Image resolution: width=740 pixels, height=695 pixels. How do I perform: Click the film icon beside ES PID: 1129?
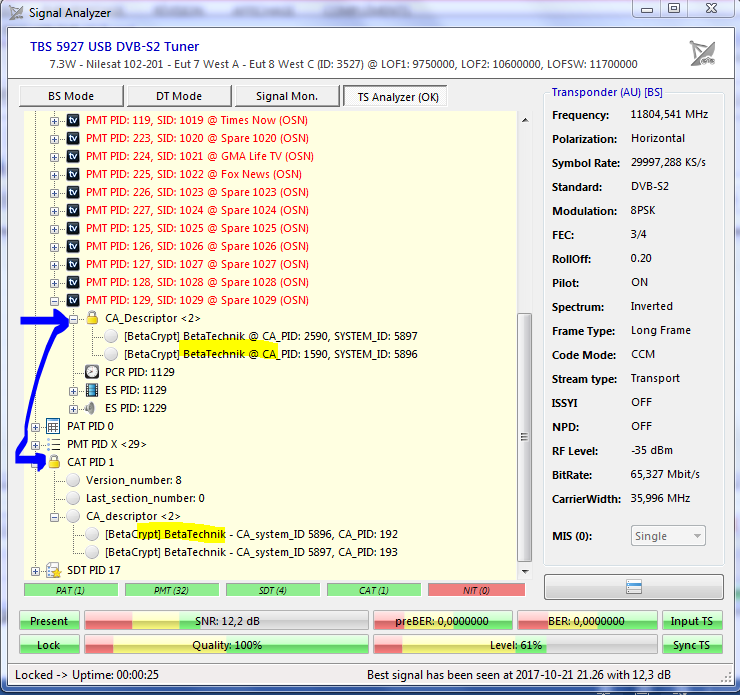click(91, 390)
